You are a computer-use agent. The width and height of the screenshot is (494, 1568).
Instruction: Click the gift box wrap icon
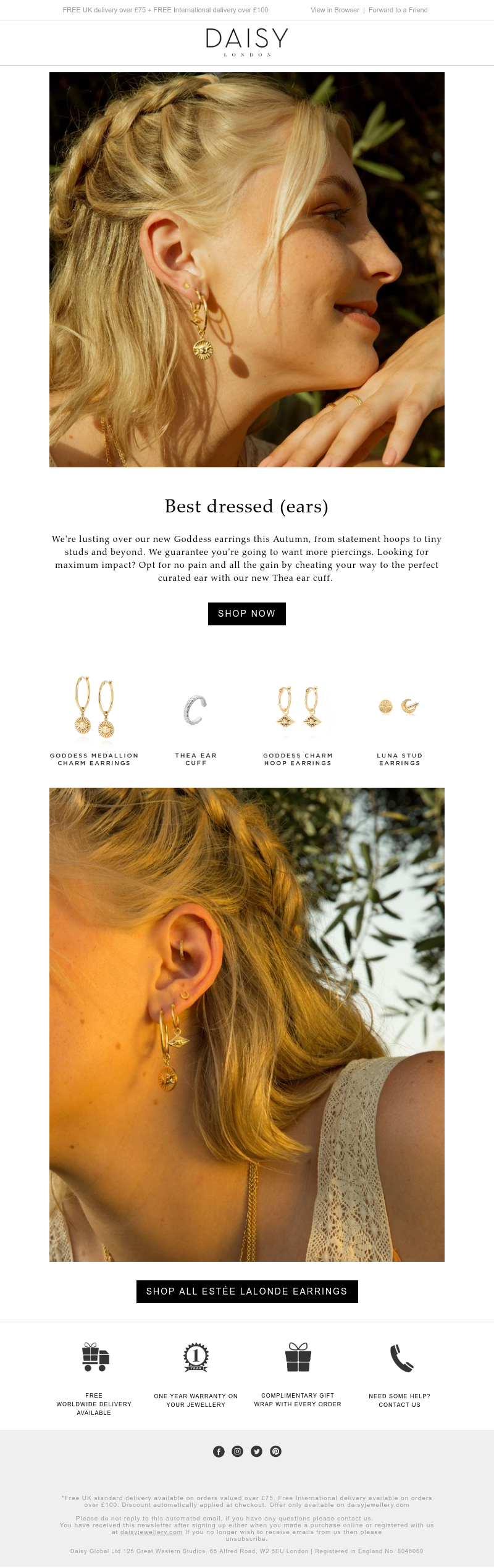tap(298, 1357)
